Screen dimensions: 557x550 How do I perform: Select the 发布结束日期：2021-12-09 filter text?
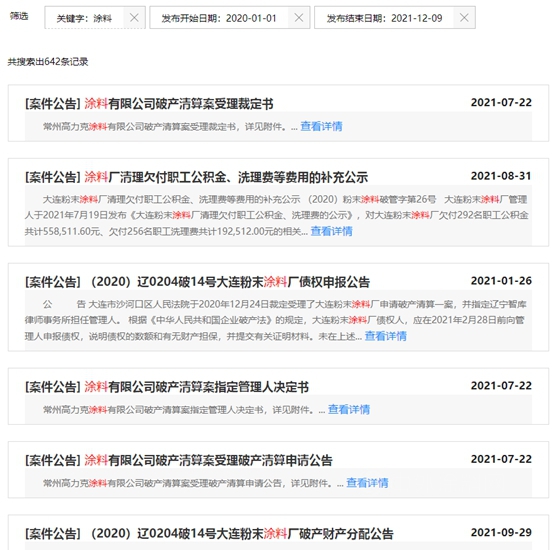click(x=384, y=18)
